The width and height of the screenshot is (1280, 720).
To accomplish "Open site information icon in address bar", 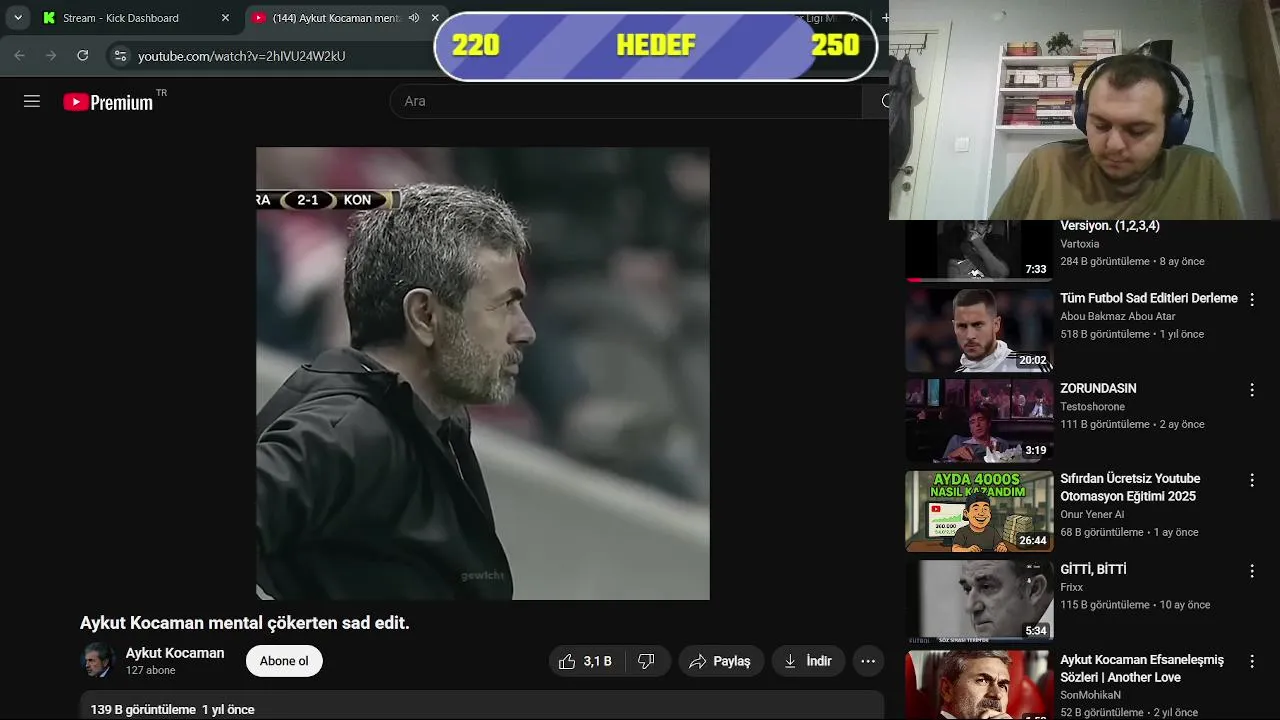I will point(120,56).
